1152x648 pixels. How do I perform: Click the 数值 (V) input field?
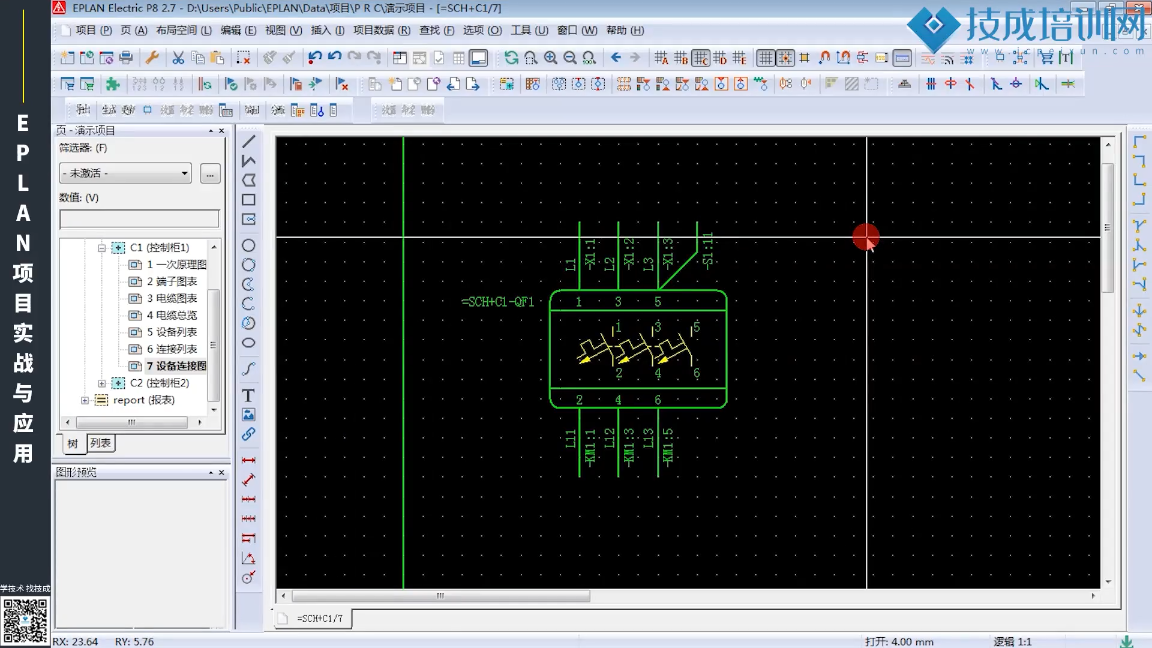pos(139,218)
